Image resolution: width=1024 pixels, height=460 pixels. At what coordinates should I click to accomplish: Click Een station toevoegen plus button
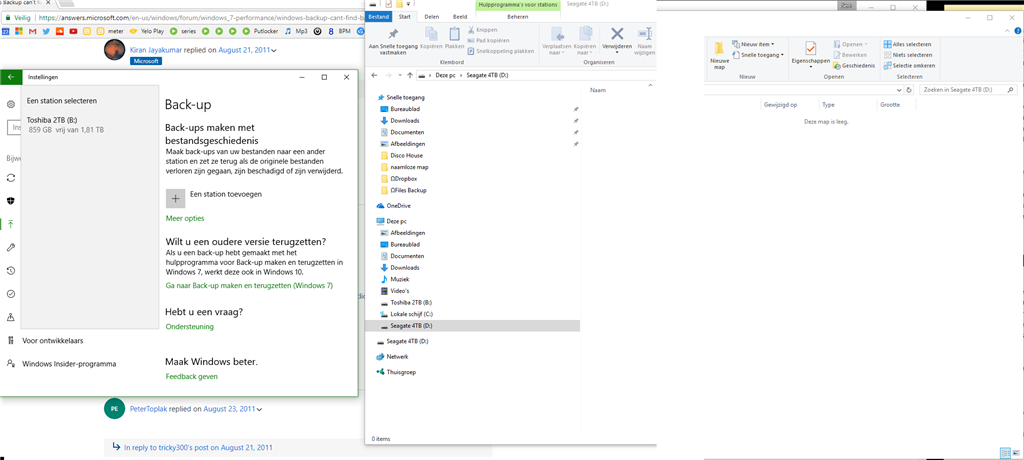pos(175,199)
